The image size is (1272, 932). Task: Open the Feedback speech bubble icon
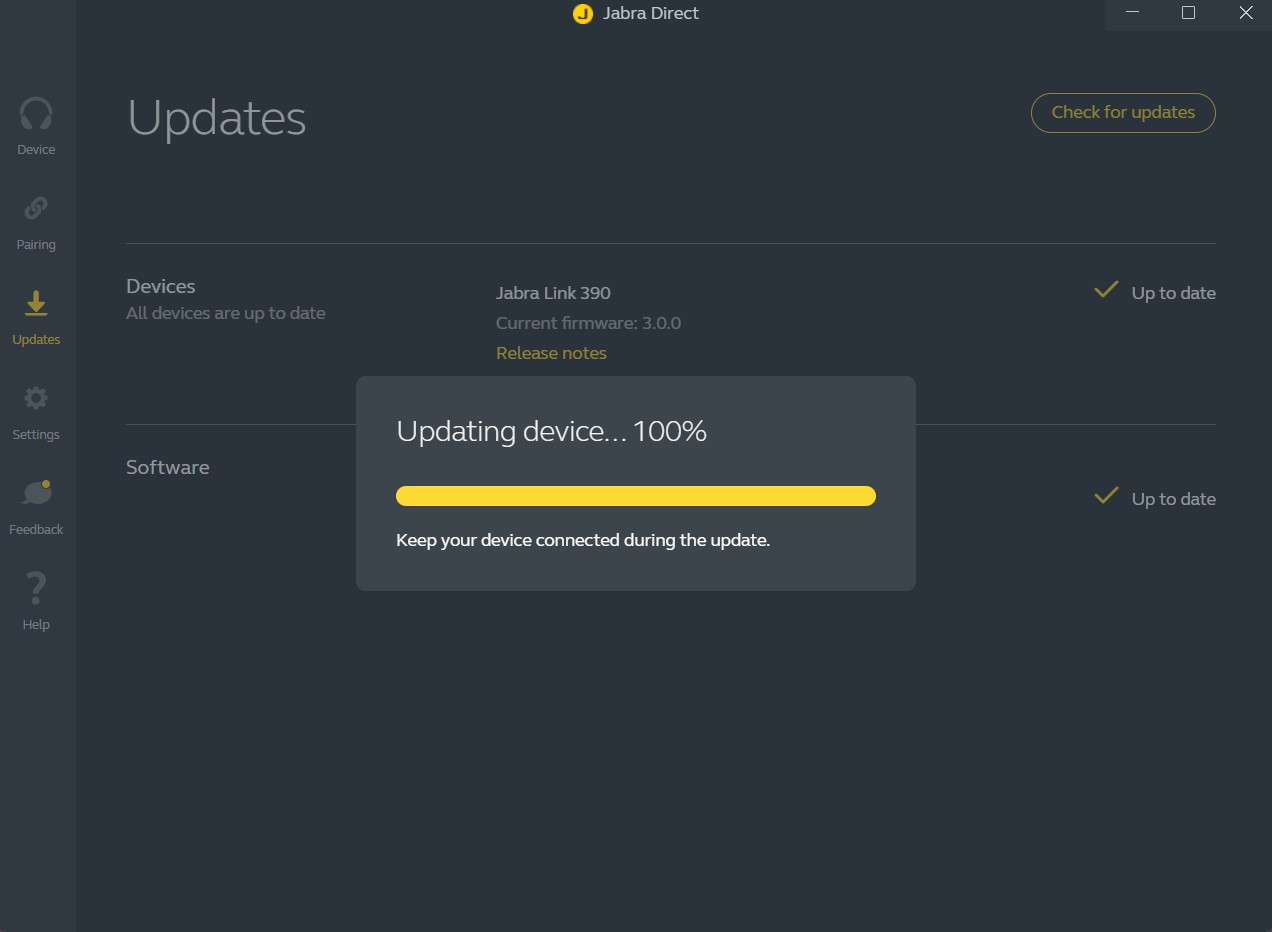click(36, 493)
